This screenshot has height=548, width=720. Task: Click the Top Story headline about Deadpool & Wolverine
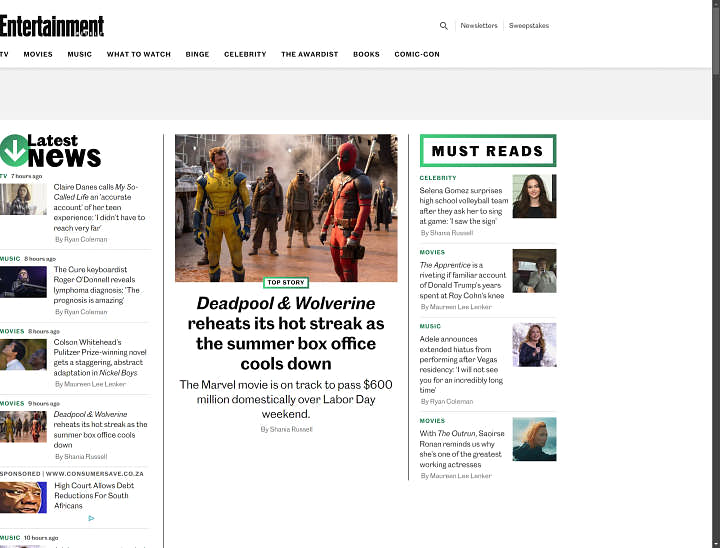coord(286,333)
